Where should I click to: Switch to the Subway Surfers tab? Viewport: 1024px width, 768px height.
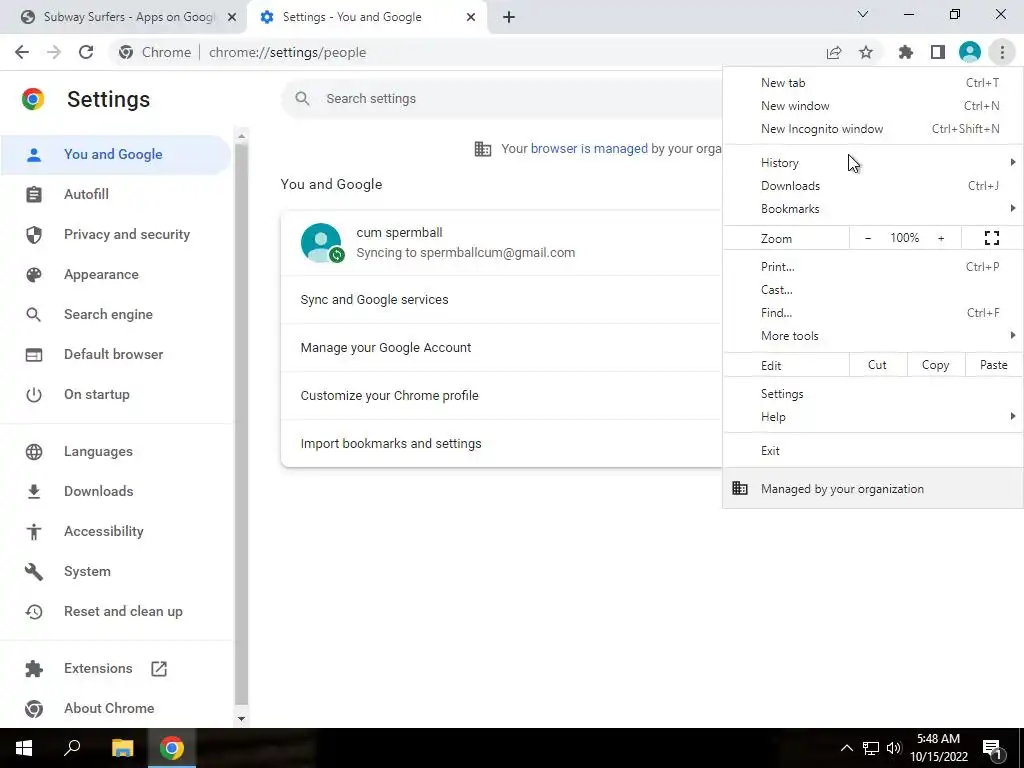pyautogui.click(x=124, y=17)
